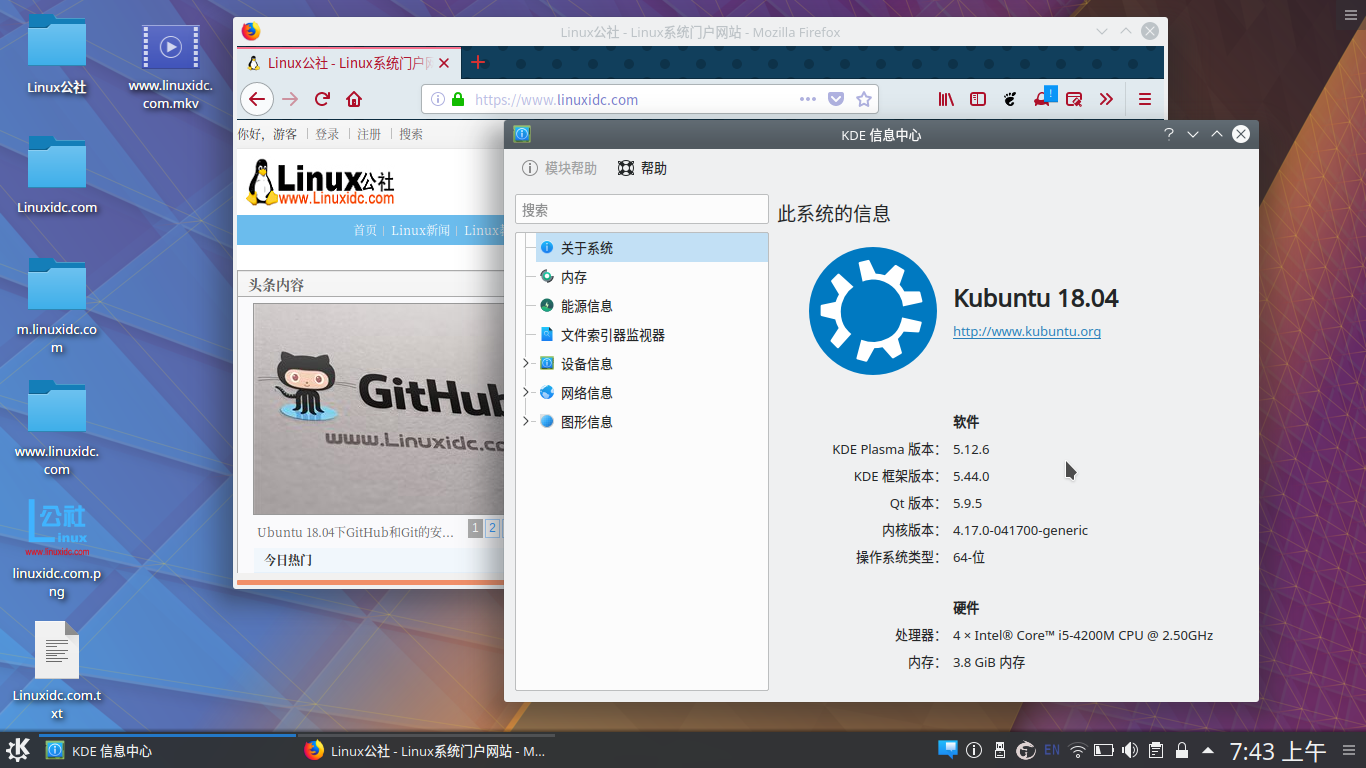The image size is (1366, 768).
Task: Click lock screen padlock tray icon
Action: [x=1181, y=750]
